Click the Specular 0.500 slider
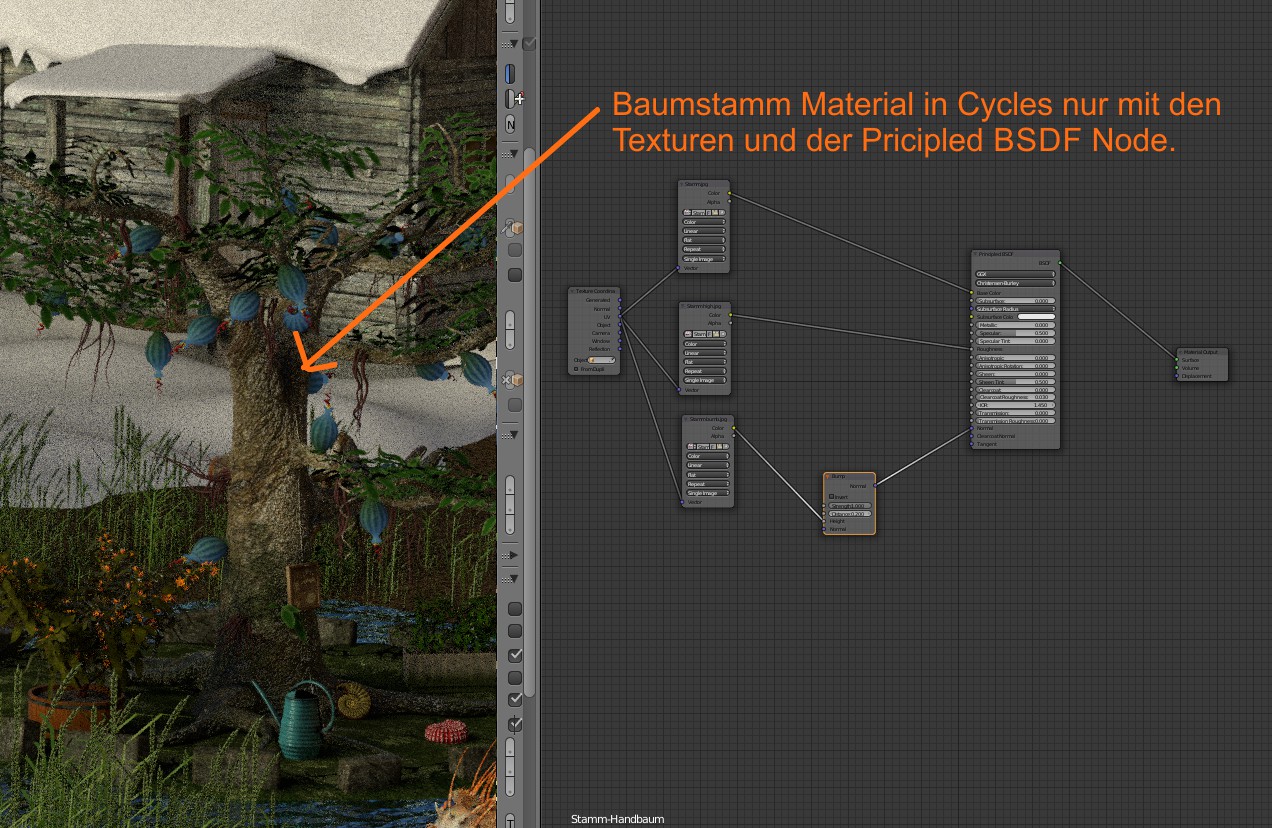The height and width of the screenshot is (828, 1272). coord(1015,333)
